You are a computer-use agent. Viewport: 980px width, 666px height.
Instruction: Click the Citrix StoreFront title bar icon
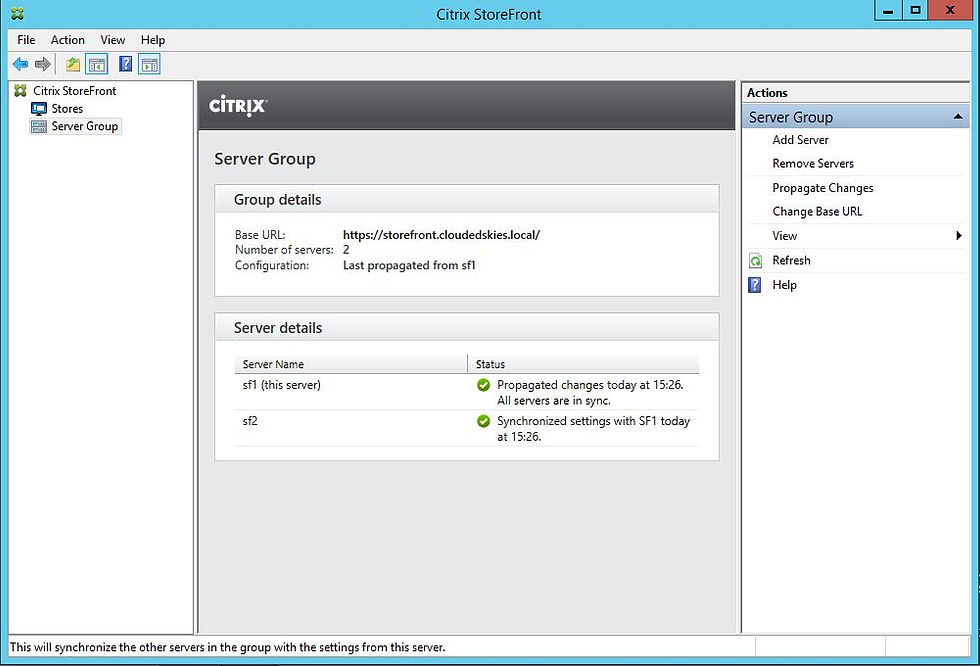coord(18,13)
